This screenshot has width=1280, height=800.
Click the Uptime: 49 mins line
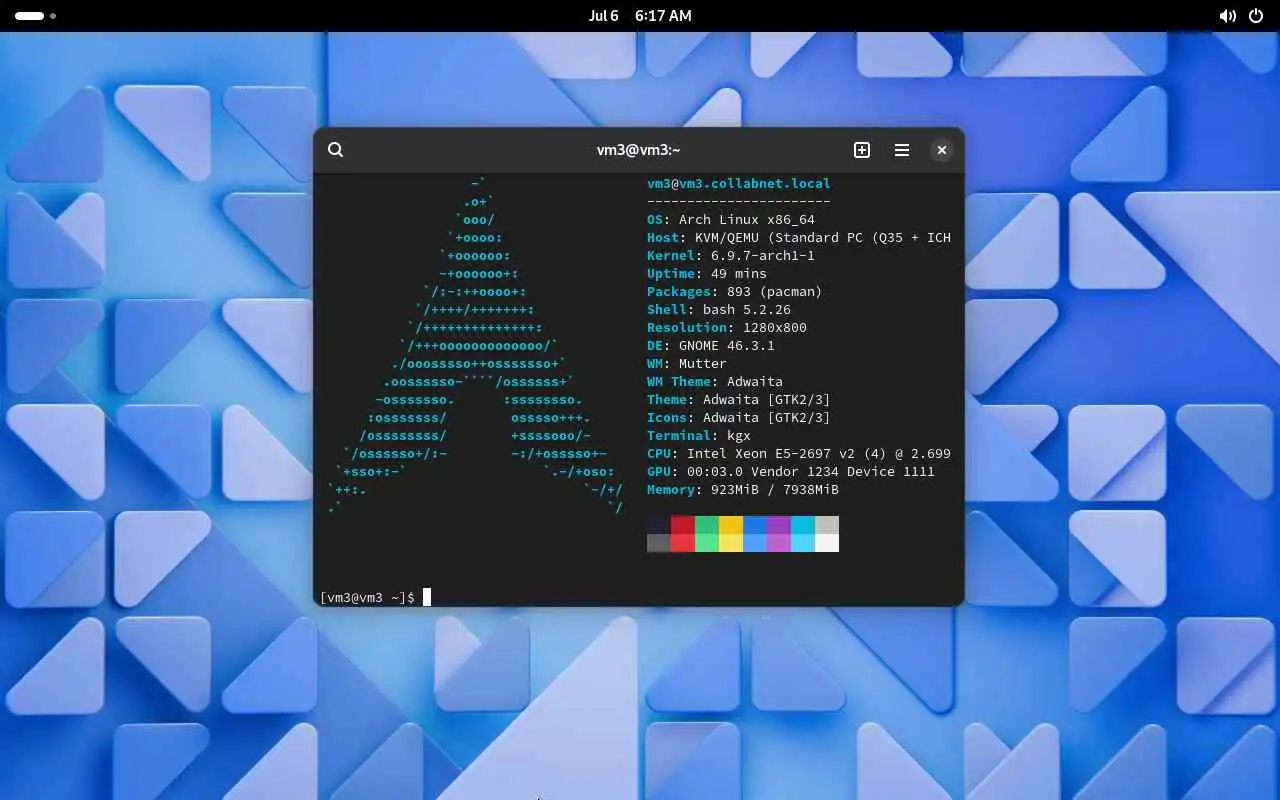[707, 273]
